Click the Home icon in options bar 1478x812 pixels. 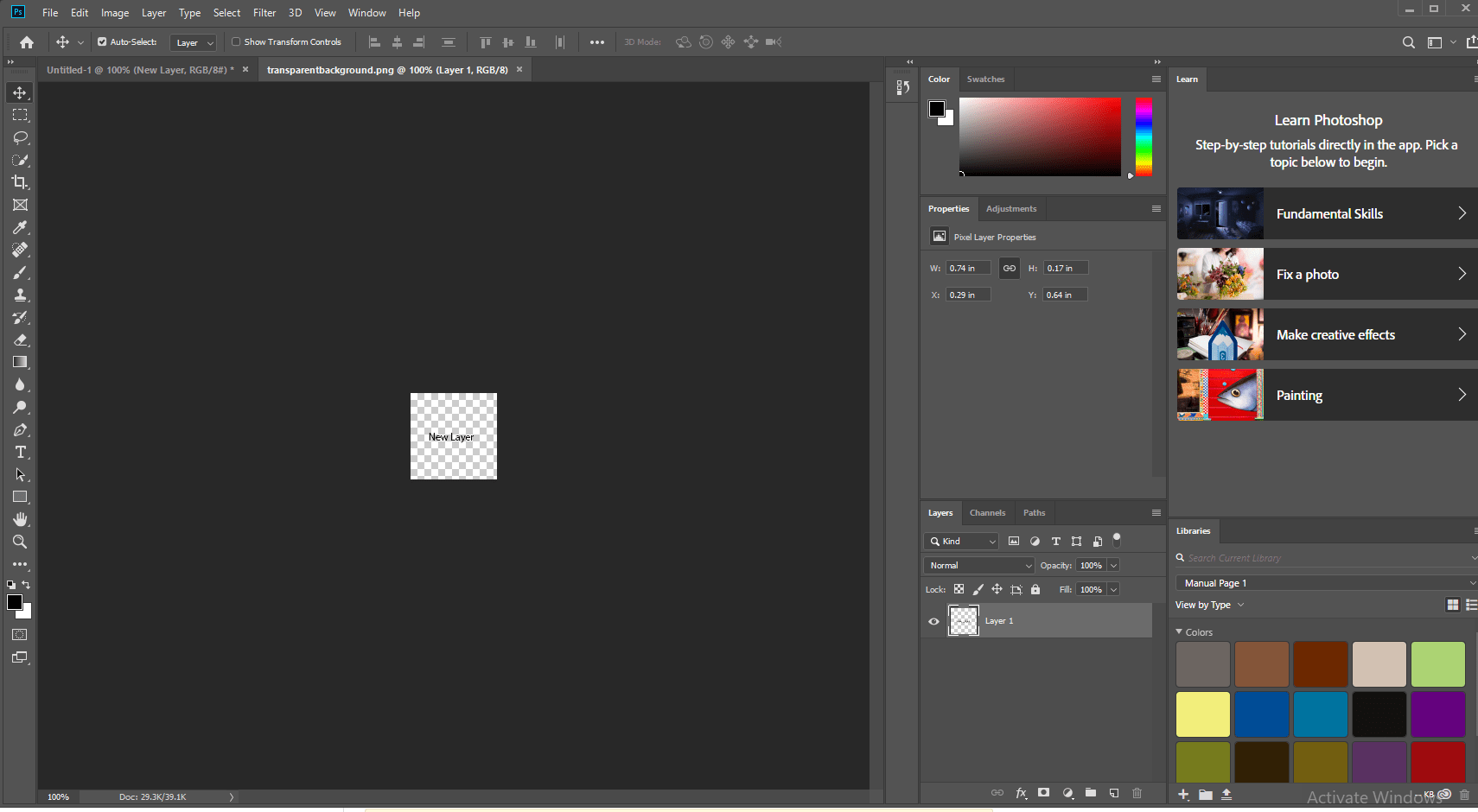(27, 42)
